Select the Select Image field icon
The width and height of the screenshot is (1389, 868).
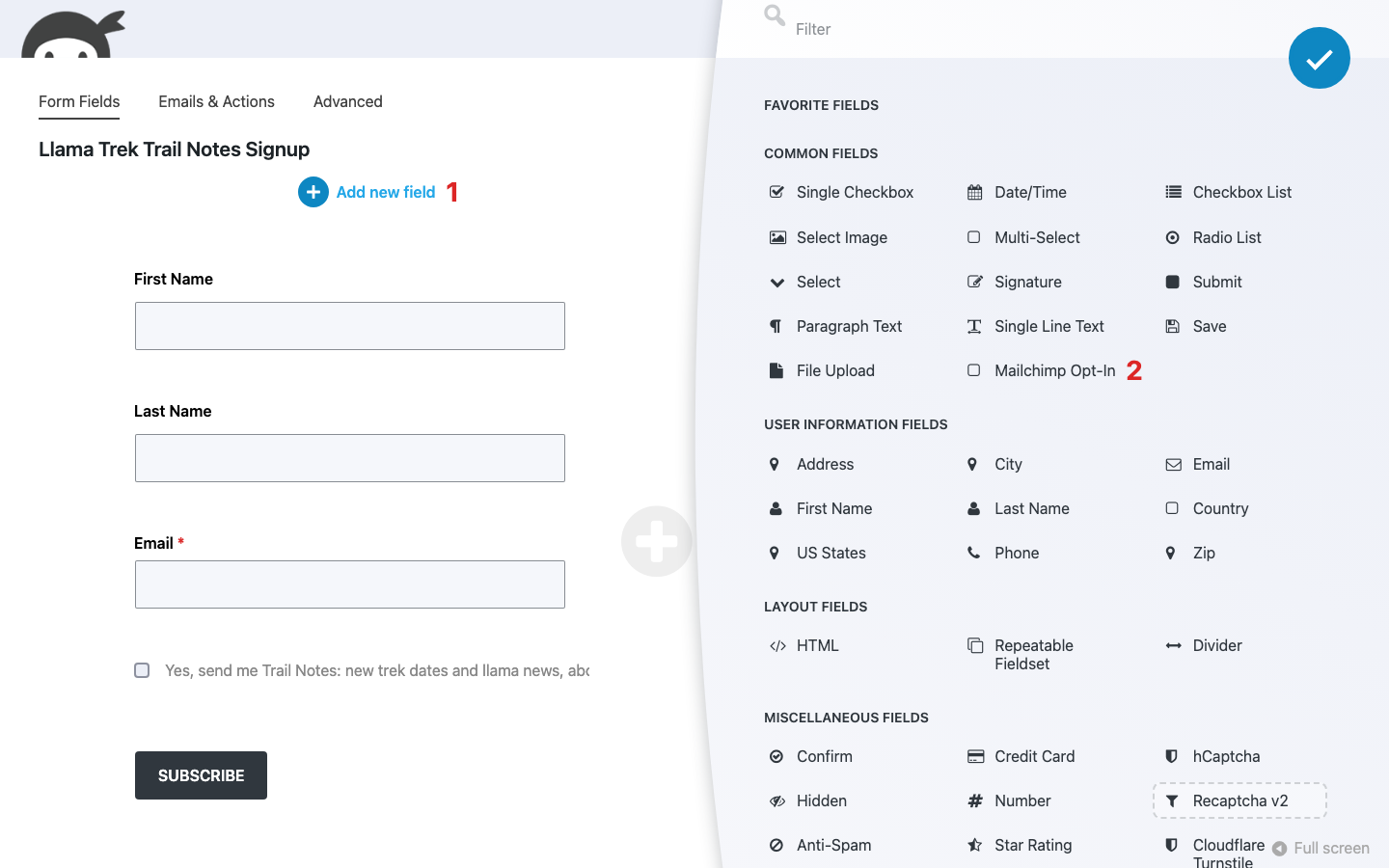click(777, 237)
